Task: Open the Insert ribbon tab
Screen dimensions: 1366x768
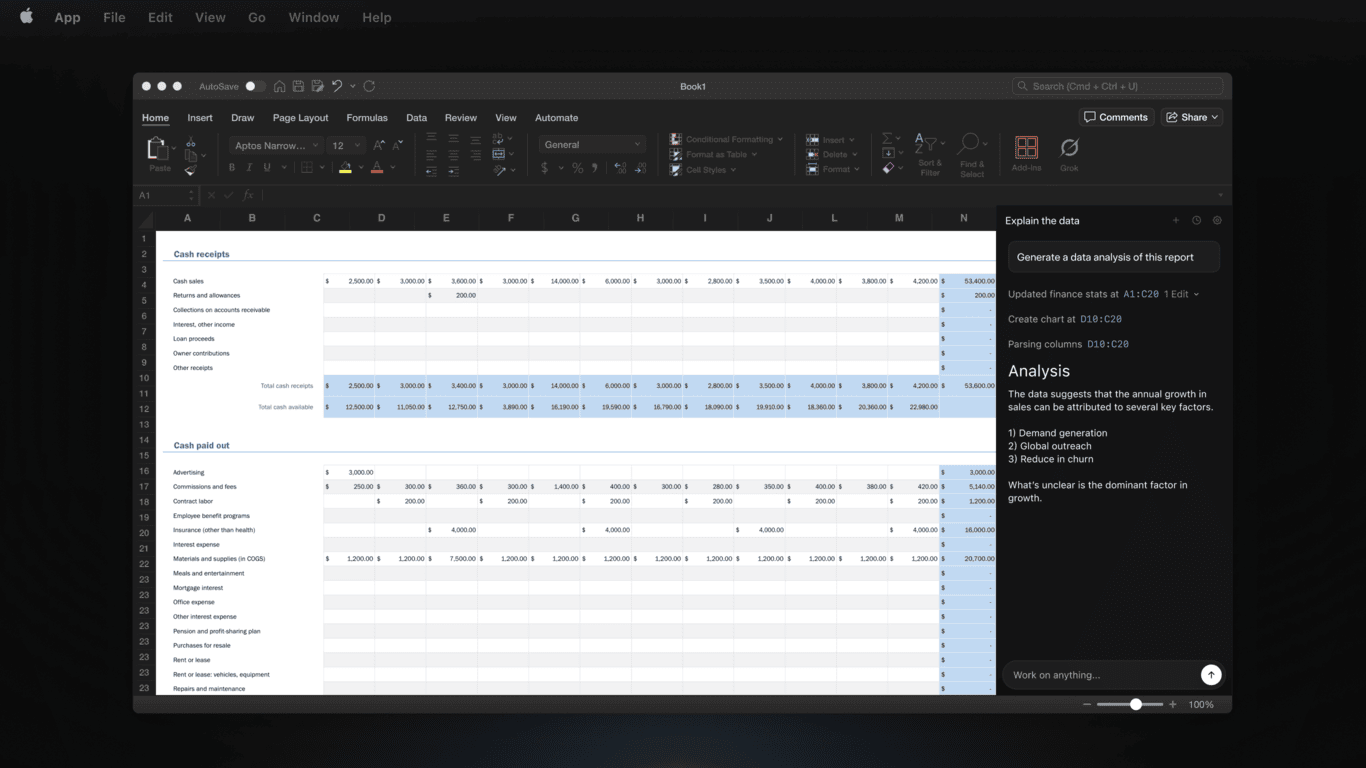Action: (x=200, y=118)
